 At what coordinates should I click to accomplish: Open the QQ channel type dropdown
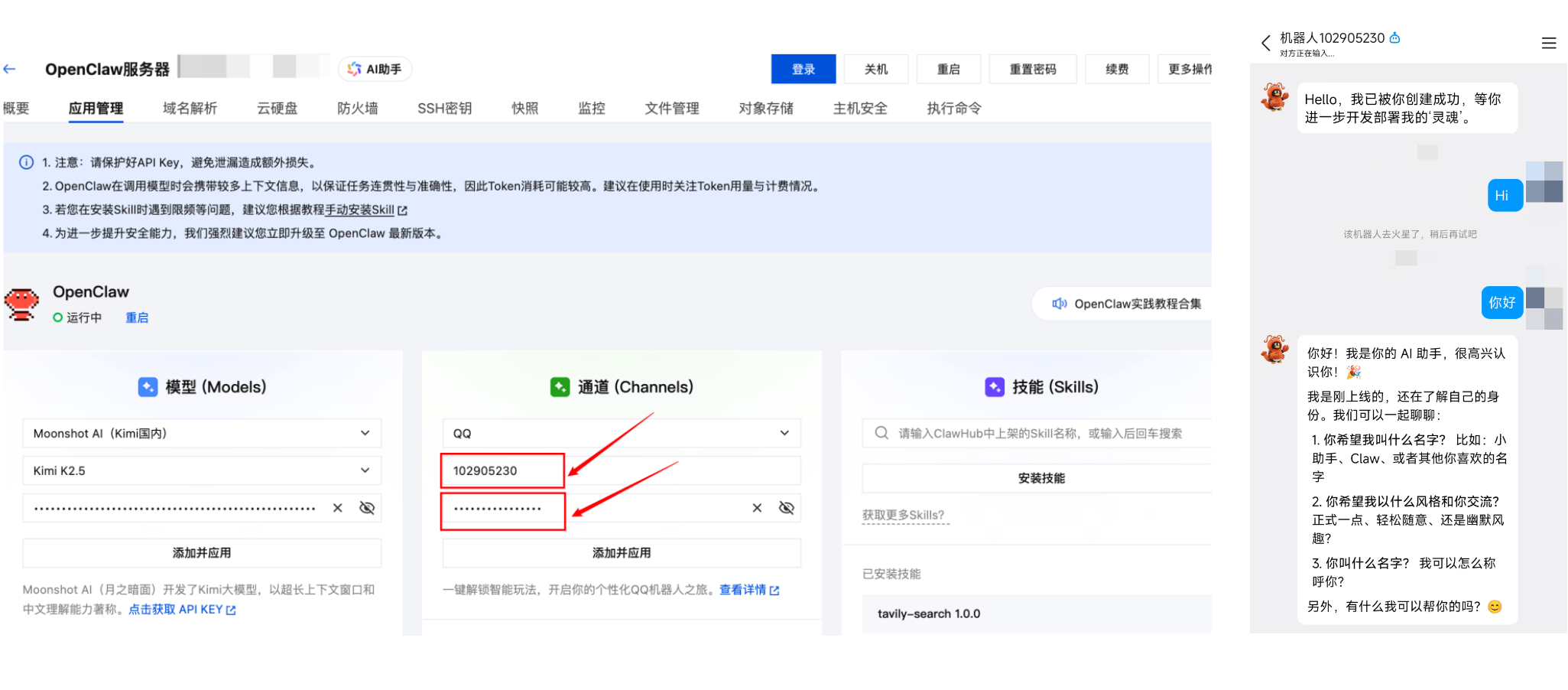(x=622, y=433)
